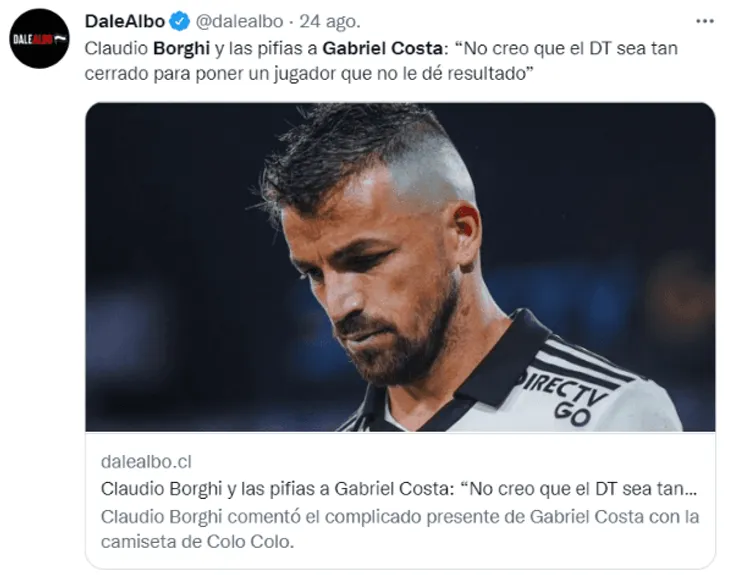The height and width of the screenshot is (575, 733).
Task: Click the blue verified badge
Action: 180,22
